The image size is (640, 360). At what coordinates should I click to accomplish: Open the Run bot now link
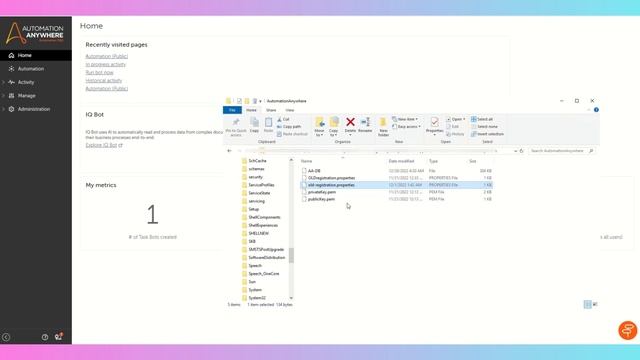[x=99, y=72]
